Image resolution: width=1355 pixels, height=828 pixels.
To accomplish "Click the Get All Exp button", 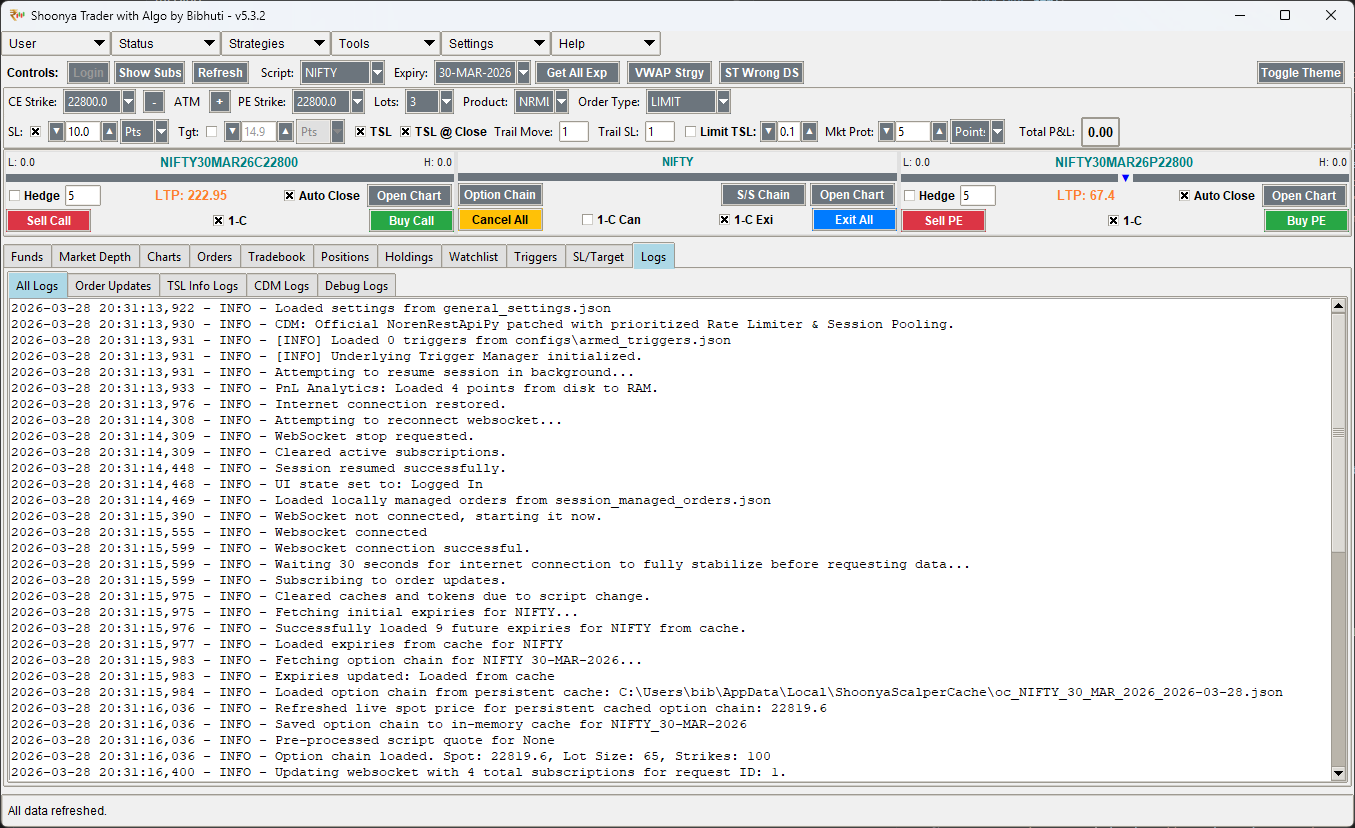I will coord(576,72).
